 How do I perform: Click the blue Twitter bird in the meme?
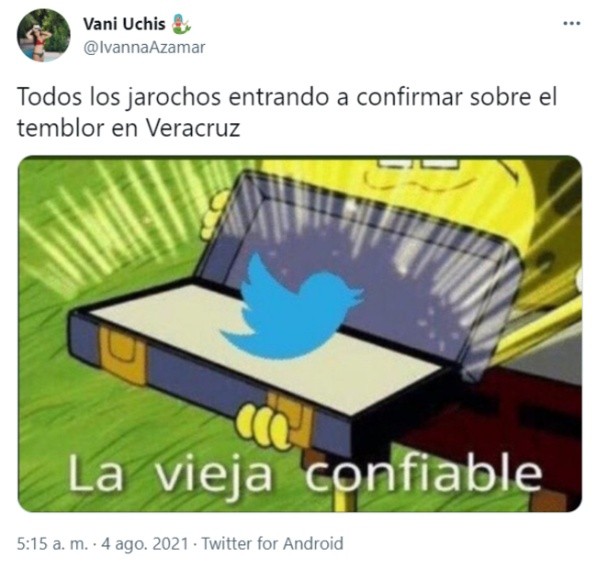(x=292, y=307)
